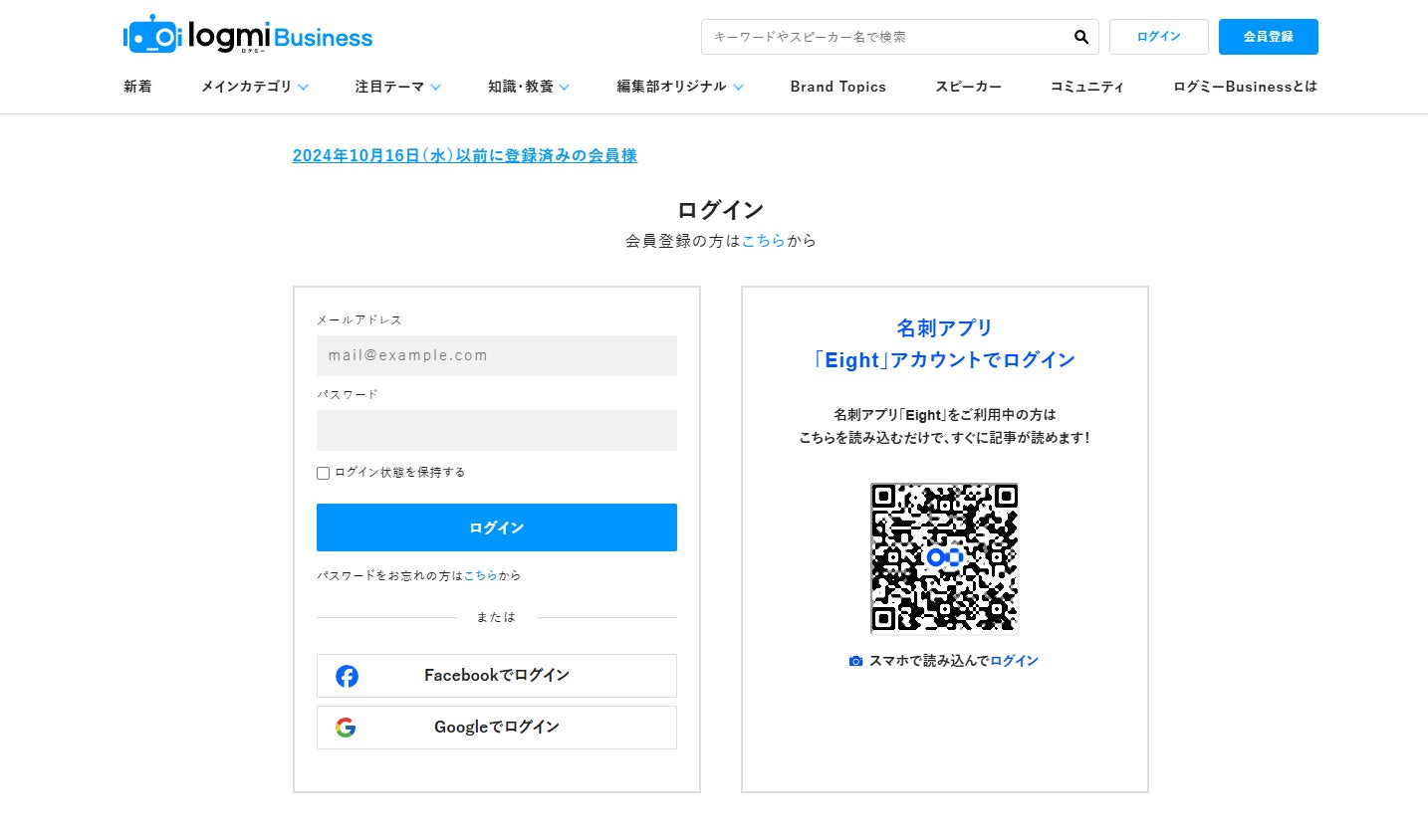Open Brand Topics in navigation
This screenshot has width=1428, height=840.
[838, 87]
